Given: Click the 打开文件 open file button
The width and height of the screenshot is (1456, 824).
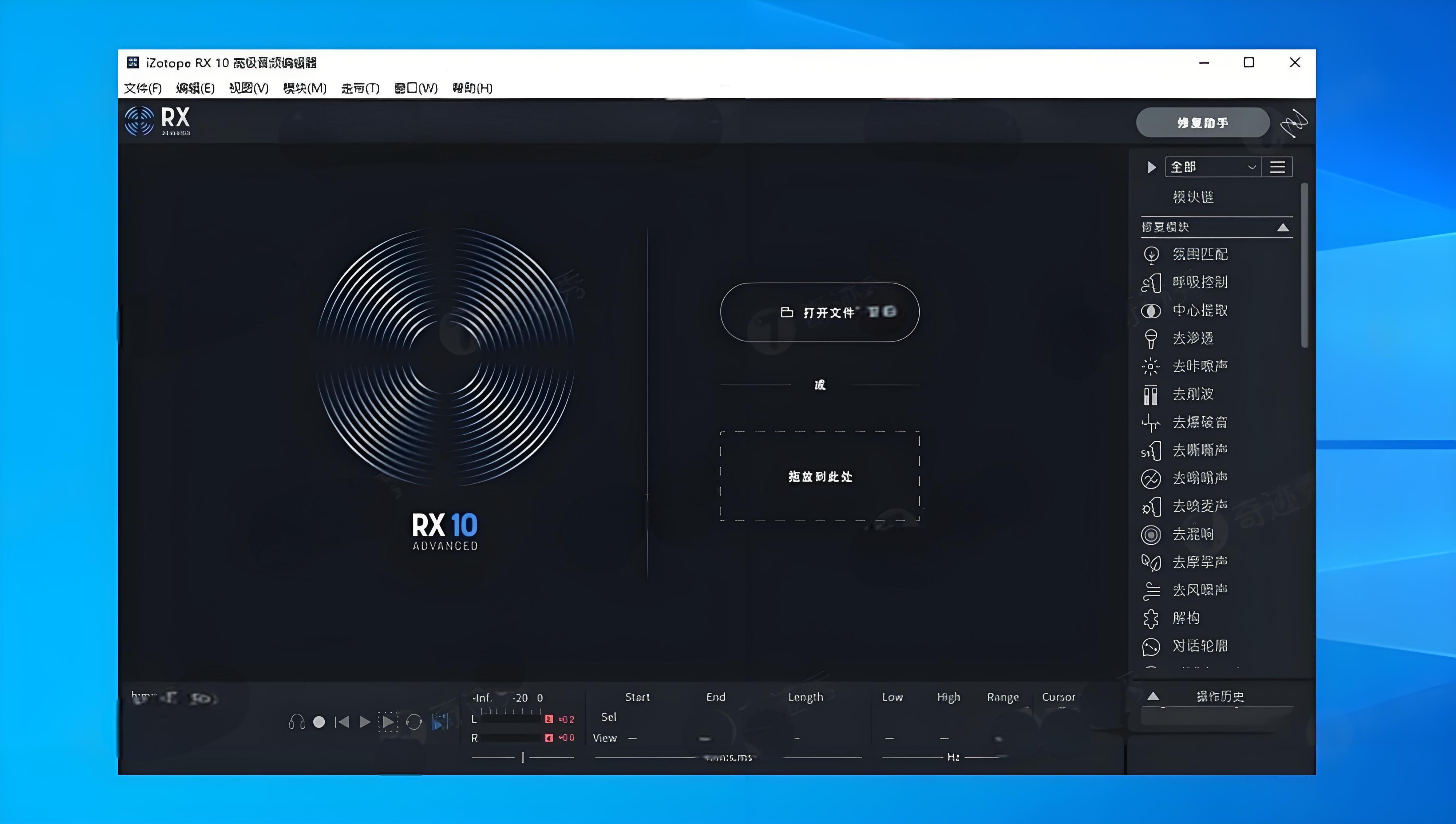Looking at the screenshot, I should click(x=819, y=312).
